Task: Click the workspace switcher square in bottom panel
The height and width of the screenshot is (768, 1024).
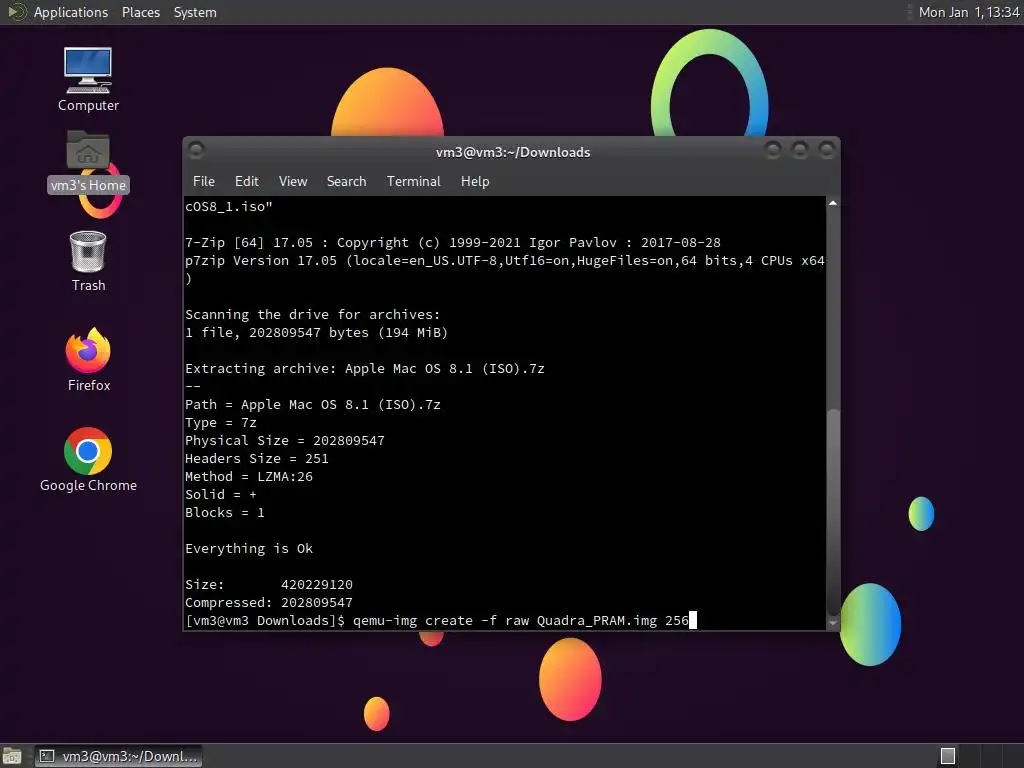Action: (948, 756)
